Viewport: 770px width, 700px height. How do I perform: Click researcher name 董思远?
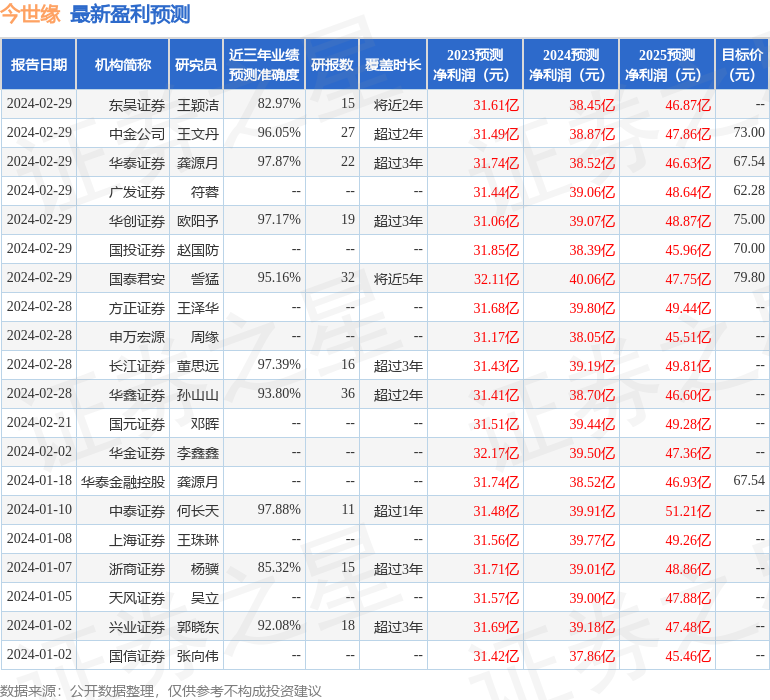click(x=197, y=366)
